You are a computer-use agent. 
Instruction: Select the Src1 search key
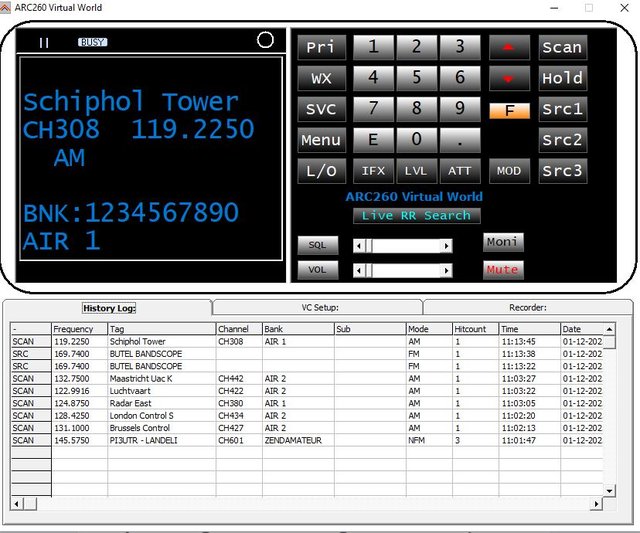coord(562,109)
